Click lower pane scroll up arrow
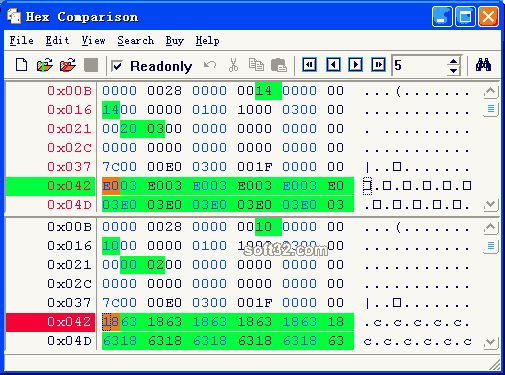This screenshot has width=505, height=375. pos(490,228)
